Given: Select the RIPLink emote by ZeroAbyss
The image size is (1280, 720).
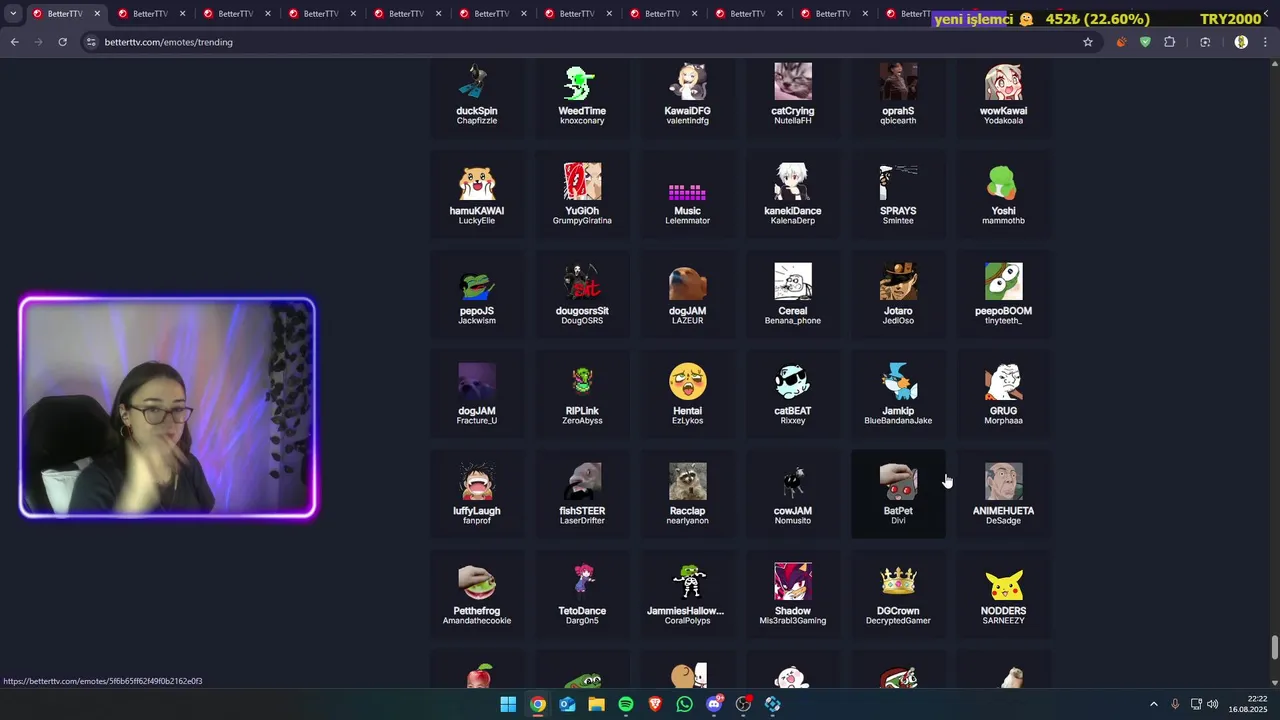Looking at the screenshot, I should (x=582, y=395).
